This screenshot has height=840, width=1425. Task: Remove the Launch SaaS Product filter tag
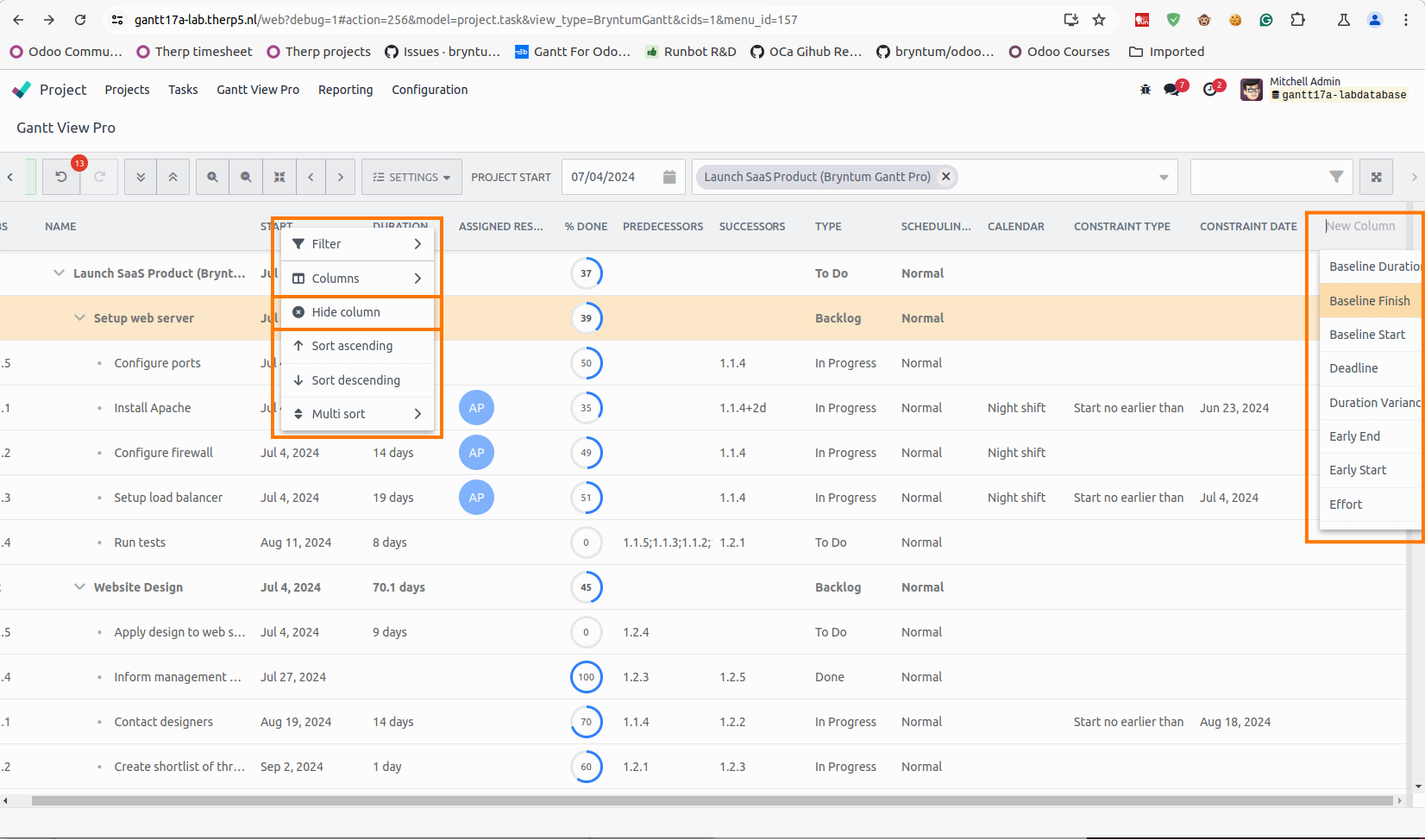tap(946, 177)
